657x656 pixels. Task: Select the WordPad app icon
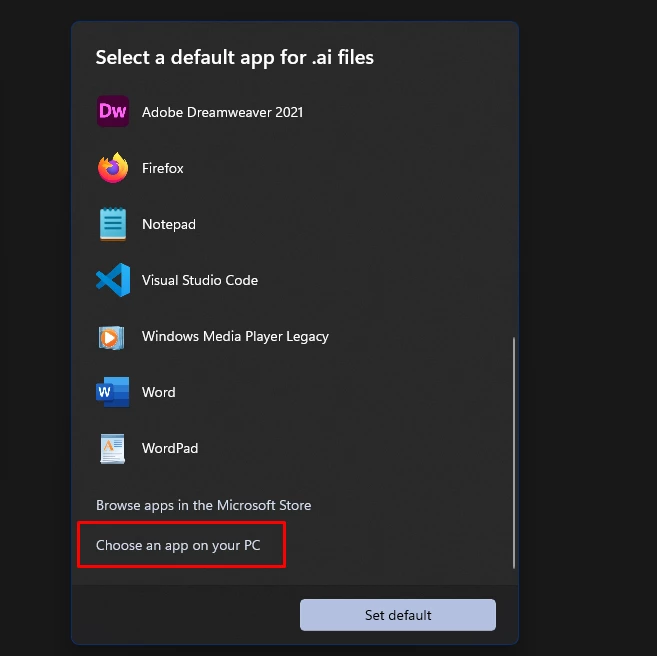coord(113,448)
